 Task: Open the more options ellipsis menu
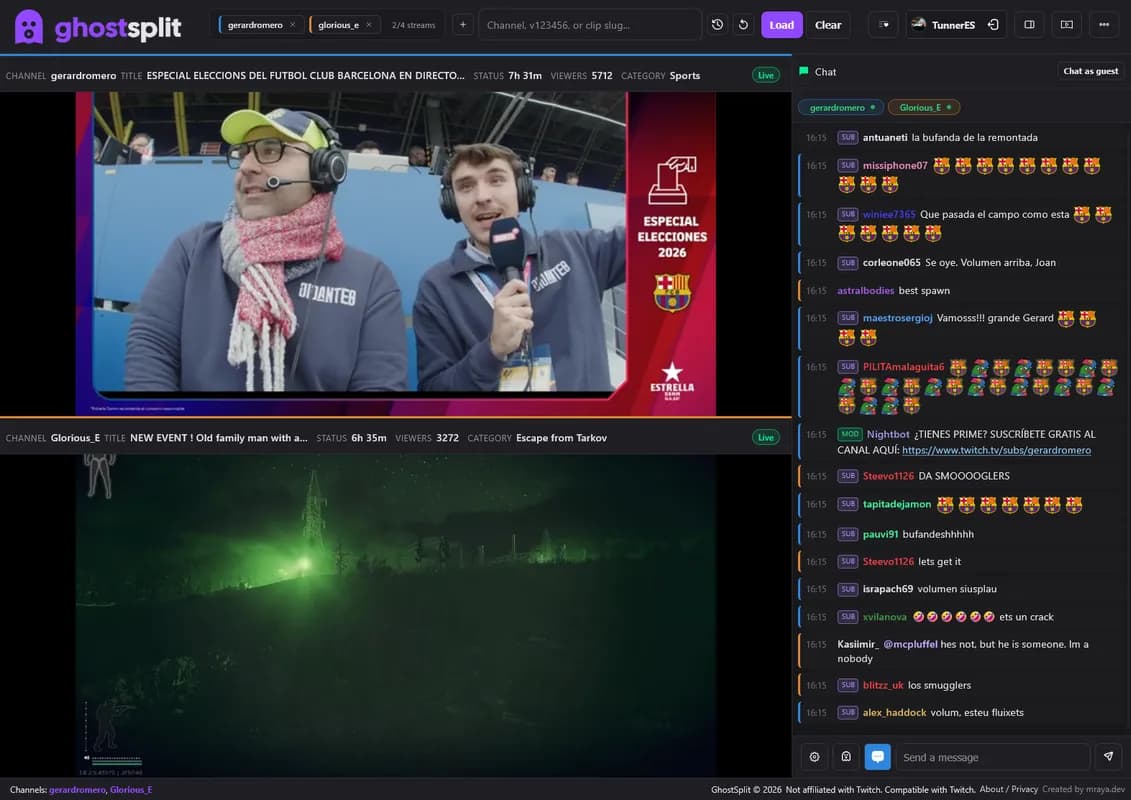(1103, 24)
